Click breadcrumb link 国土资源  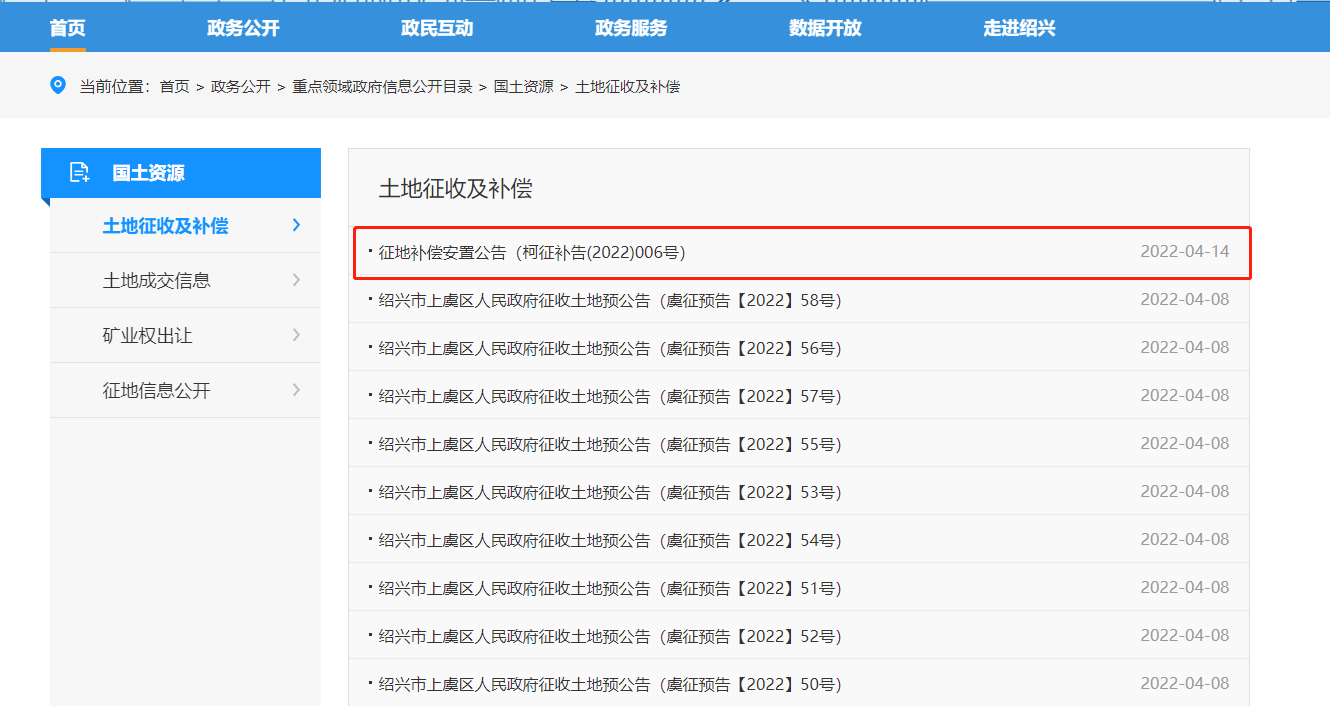[x=523, y=87]
